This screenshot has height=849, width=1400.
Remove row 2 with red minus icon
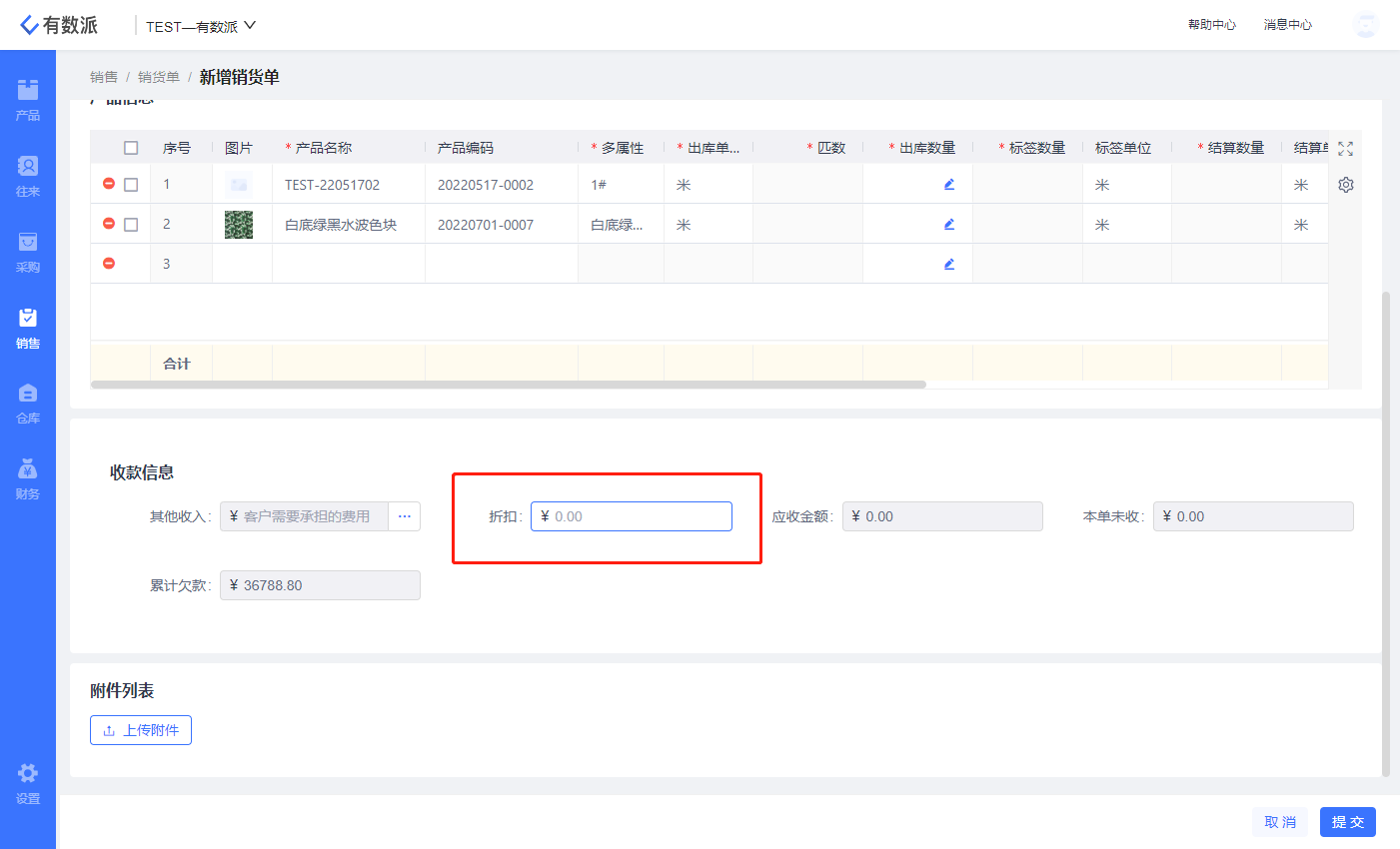coord(109,224)
